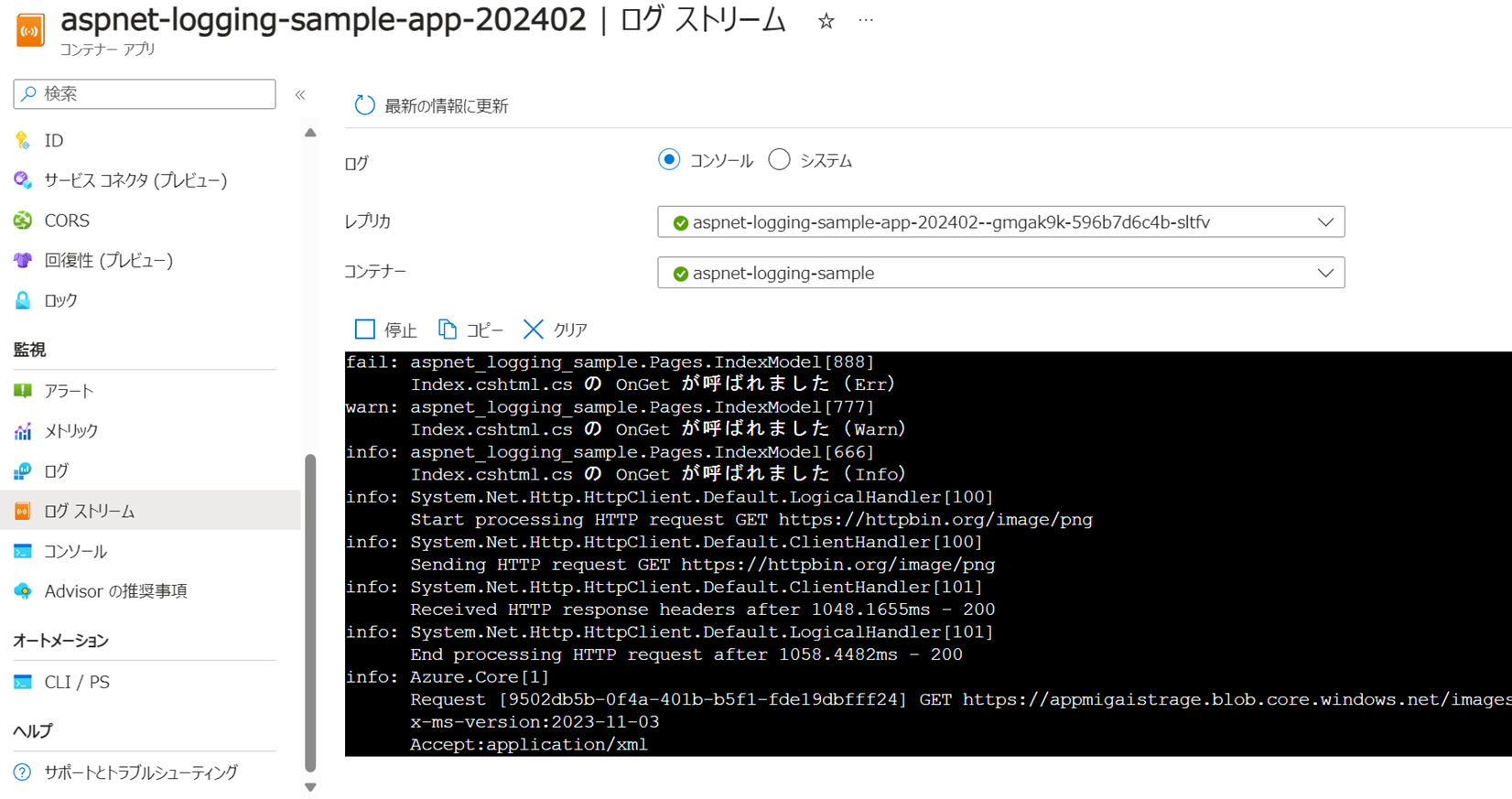Screen dimensions: 1512x799
Task: Collapse the sidebar with double chevron
Action: (x=300, y=94)
